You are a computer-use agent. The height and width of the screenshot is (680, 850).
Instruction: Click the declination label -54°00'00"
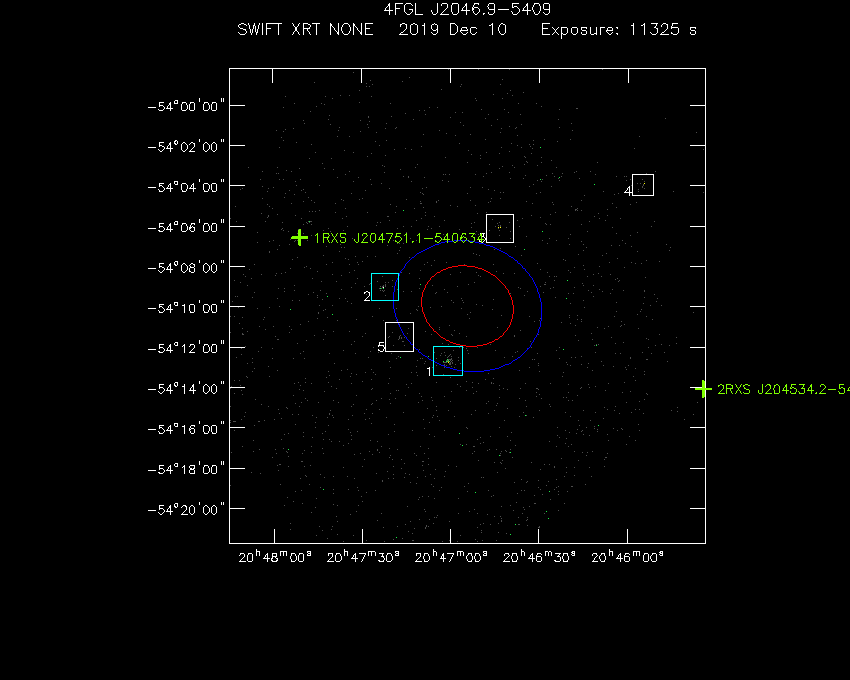(x=186, y=106)
